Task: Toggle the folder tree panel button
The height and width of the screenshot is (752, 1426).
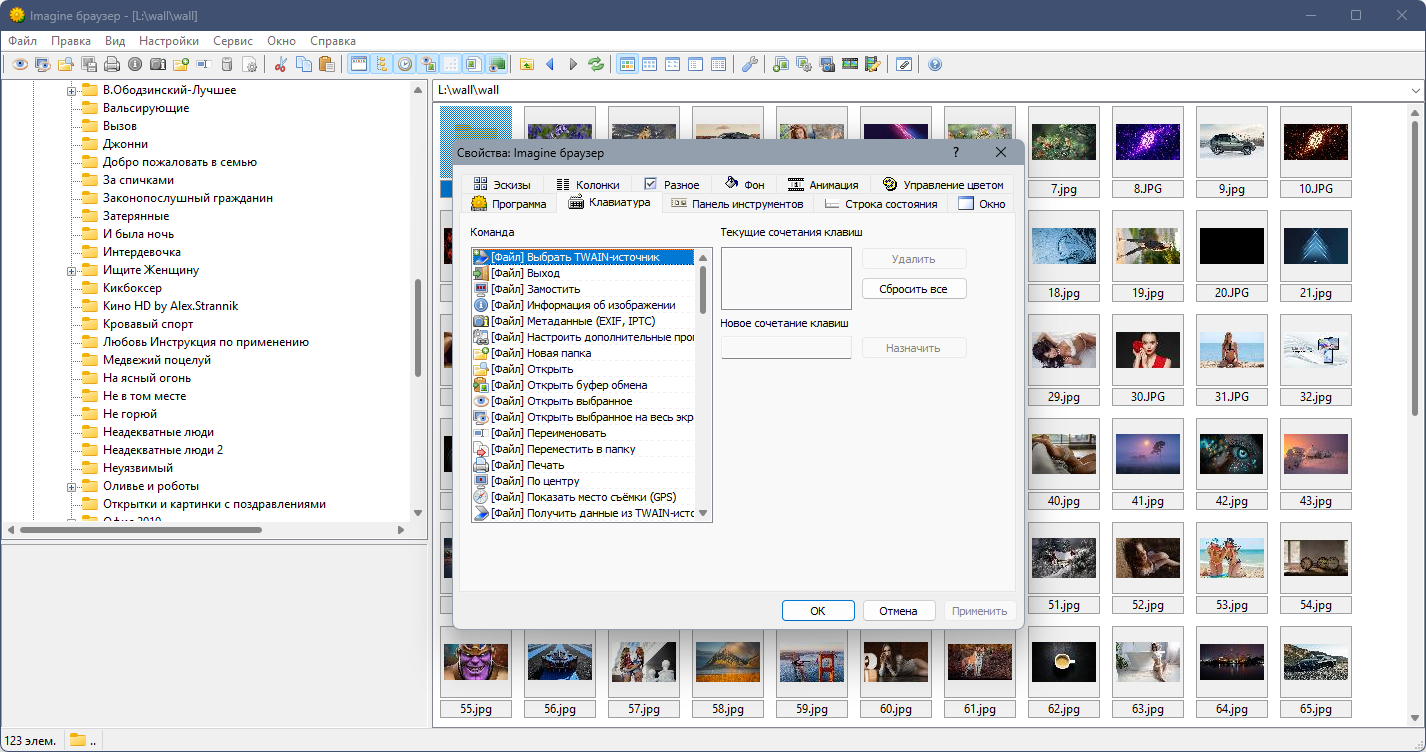Action: click(x=381, y=65)
